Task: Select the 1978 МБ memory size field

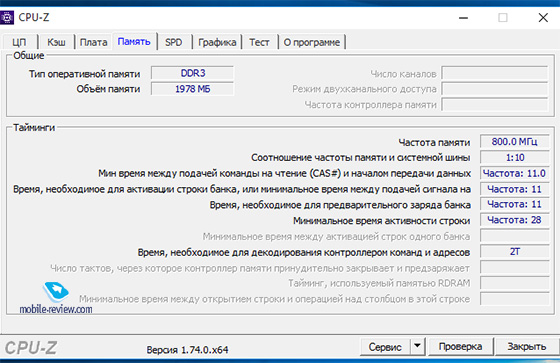Action: click(x=192, y=89)
